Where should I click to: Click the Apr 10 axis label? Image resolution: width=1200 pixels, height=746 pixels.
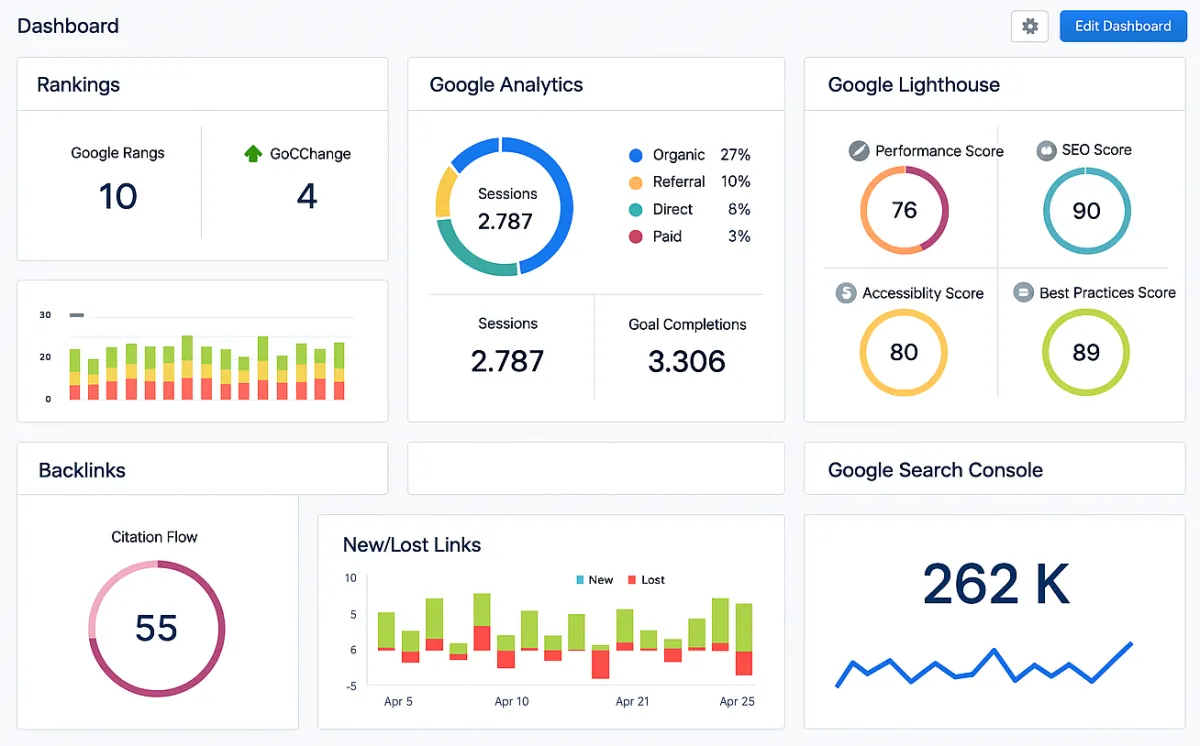pyautogui.click(x=512, y=702)
